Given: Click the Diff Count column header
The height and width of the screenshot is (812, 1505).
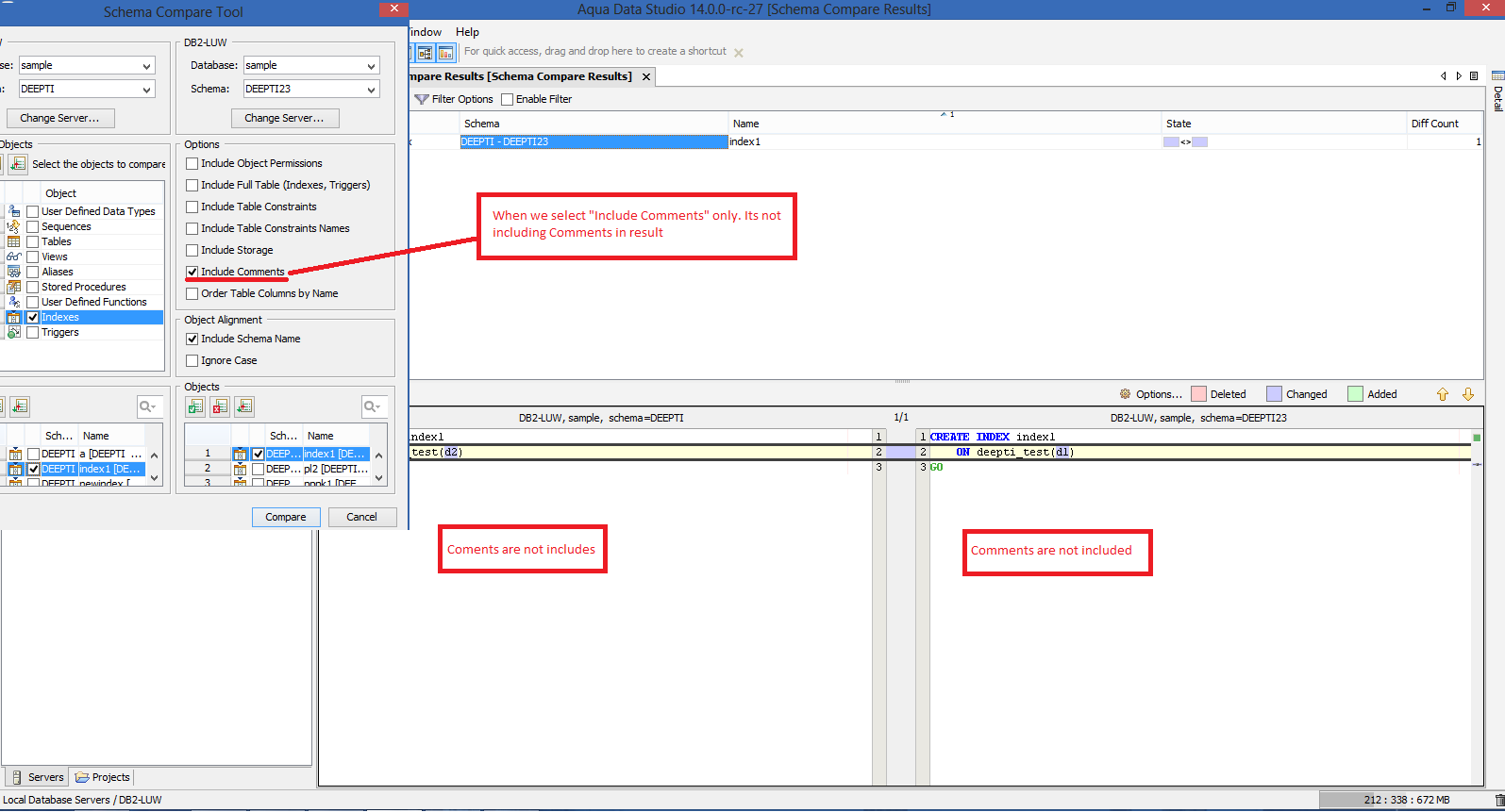Looking at the screenshot, I should [x=1444, y=124].
